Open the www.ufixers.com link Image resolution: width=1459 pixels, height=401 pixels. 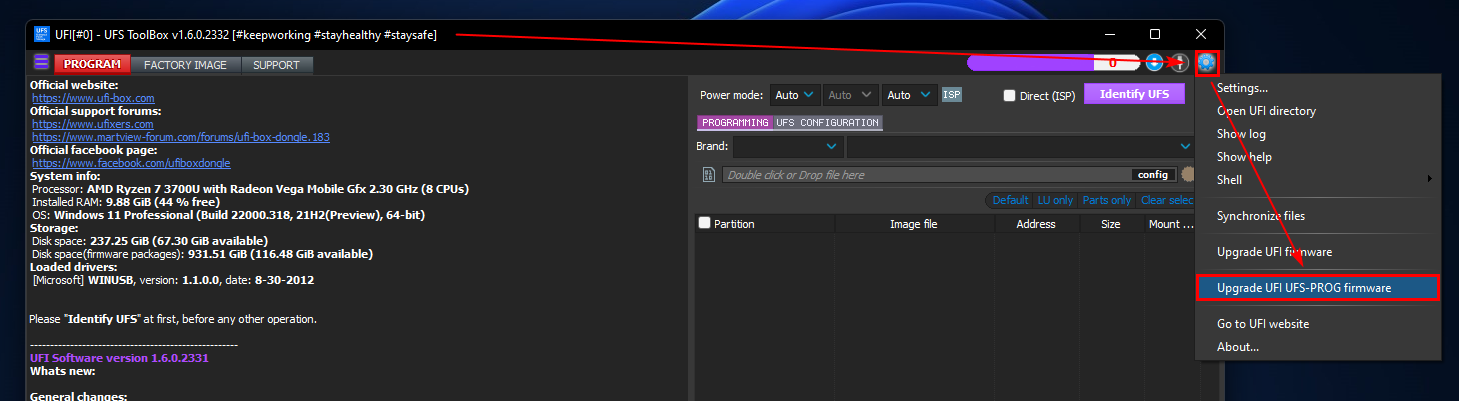pyautogui.click(x=92, y=124)
